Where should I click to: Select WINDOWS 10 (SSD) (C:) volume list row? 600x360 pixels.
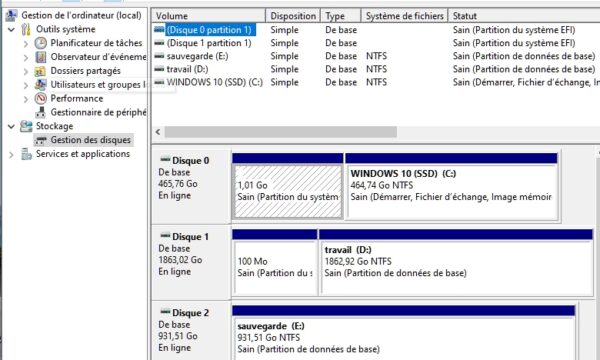pyautogui.click(x=215, y=82)
